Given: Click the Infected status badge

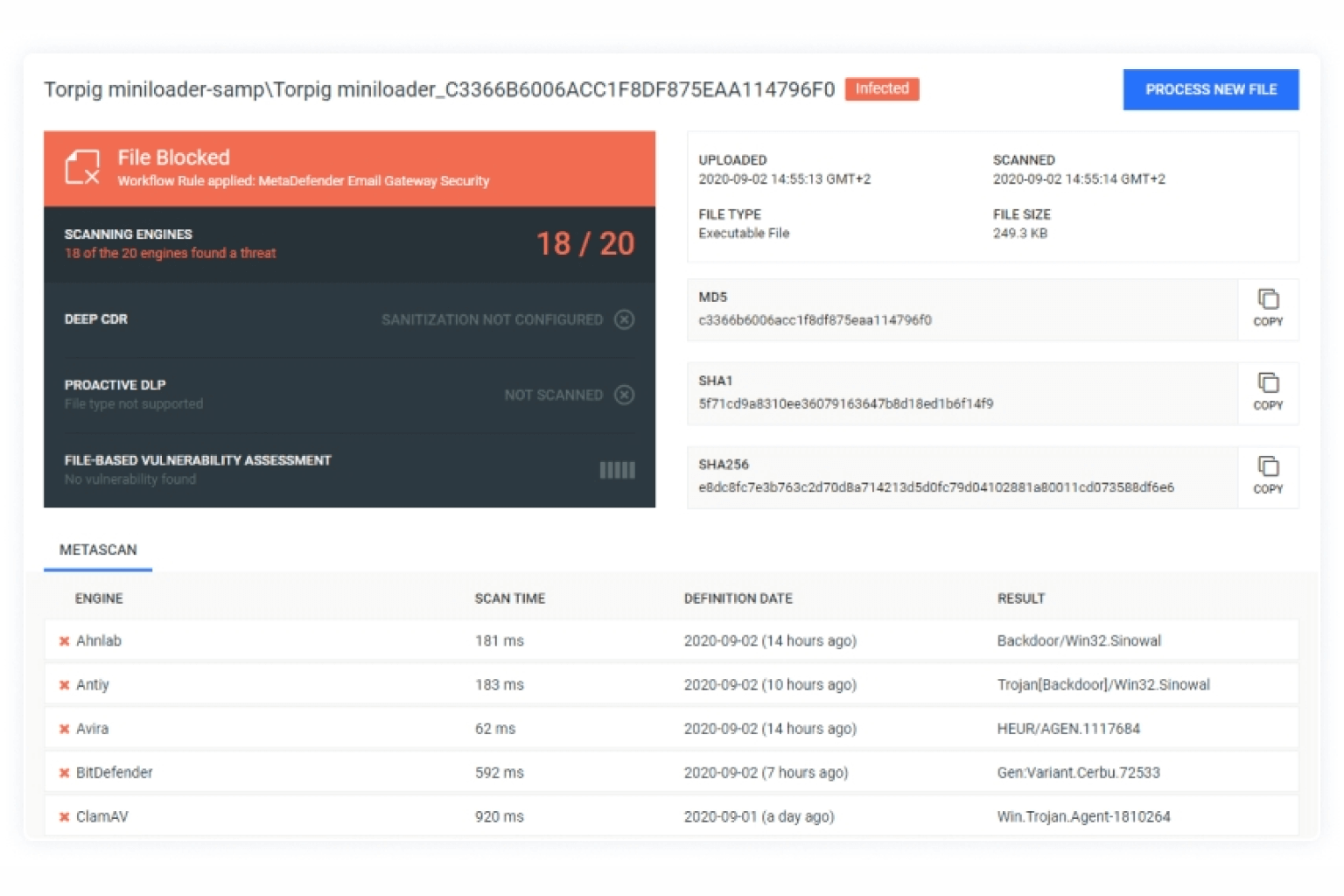Looking at the screenshot, I should click(x=882, y=88).
